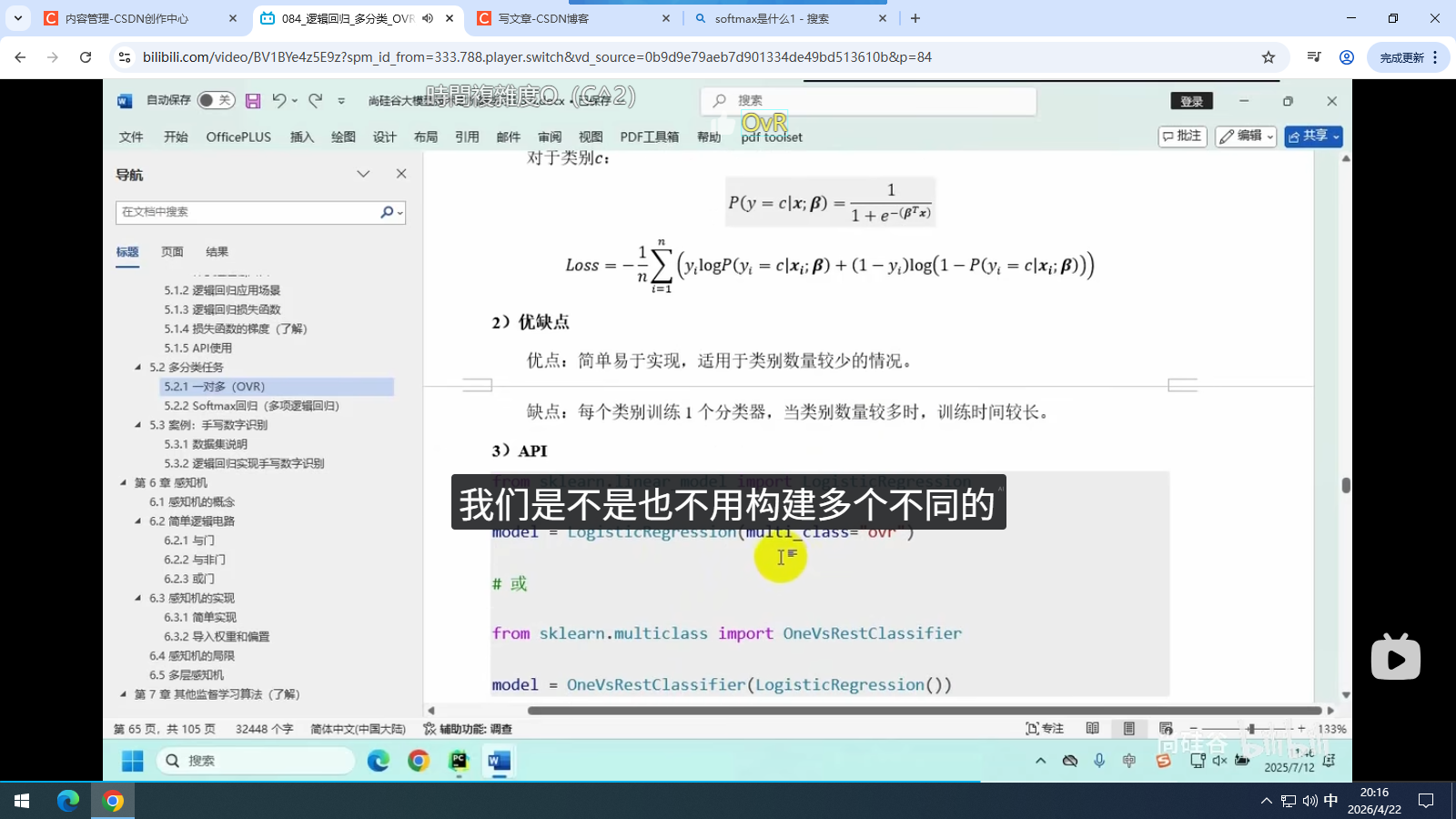The height and width of the screenshot is (819, 1456).
Task: Switch to the 页面 navigation tab
Action: coord(172,252)
